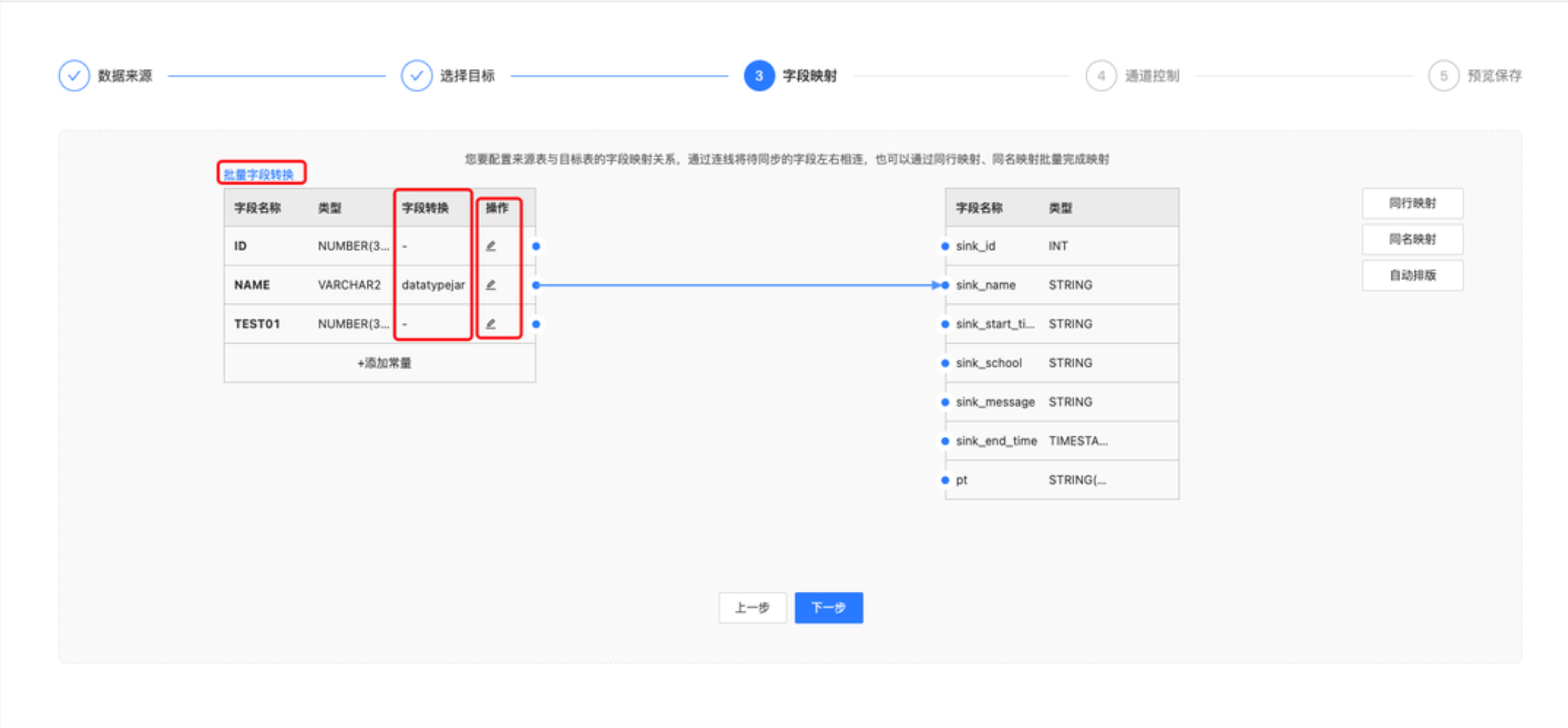Proceed with the blue 下一步 button
Image resolution: width=1568 pixels, height=728 pixels.
click(828, 607)
